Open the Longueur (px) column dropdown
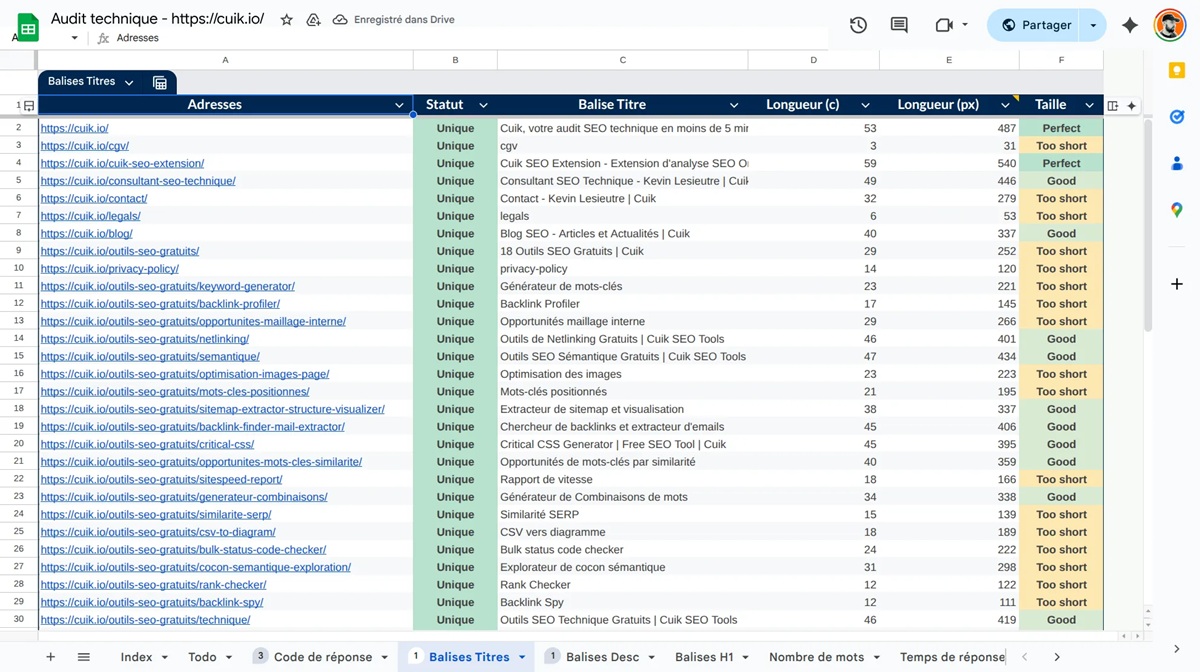1200x672 pixels. (x=1005, y=105)
